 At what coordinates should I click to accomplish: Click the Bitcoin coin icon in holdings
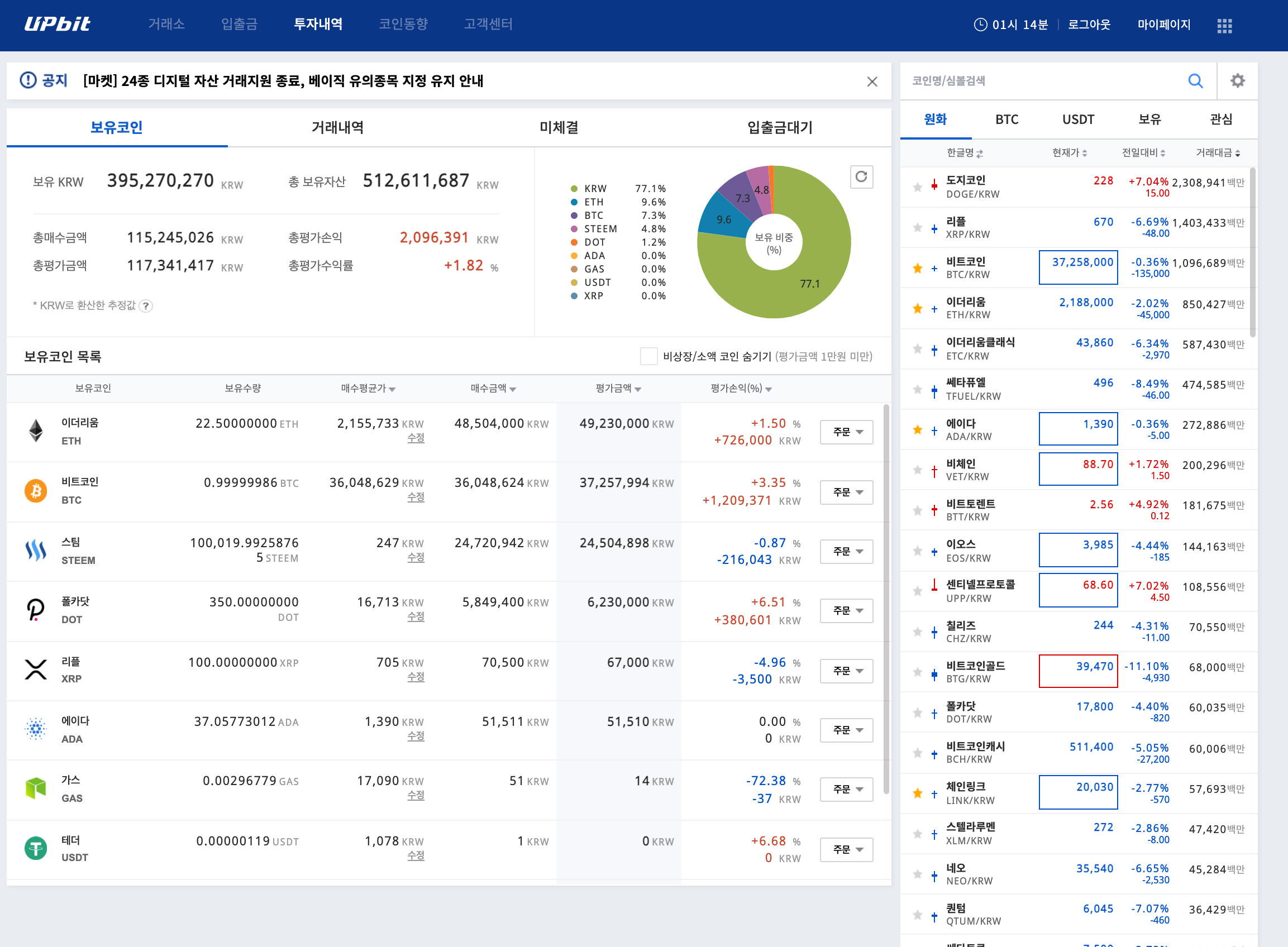[x=36, y=491]
